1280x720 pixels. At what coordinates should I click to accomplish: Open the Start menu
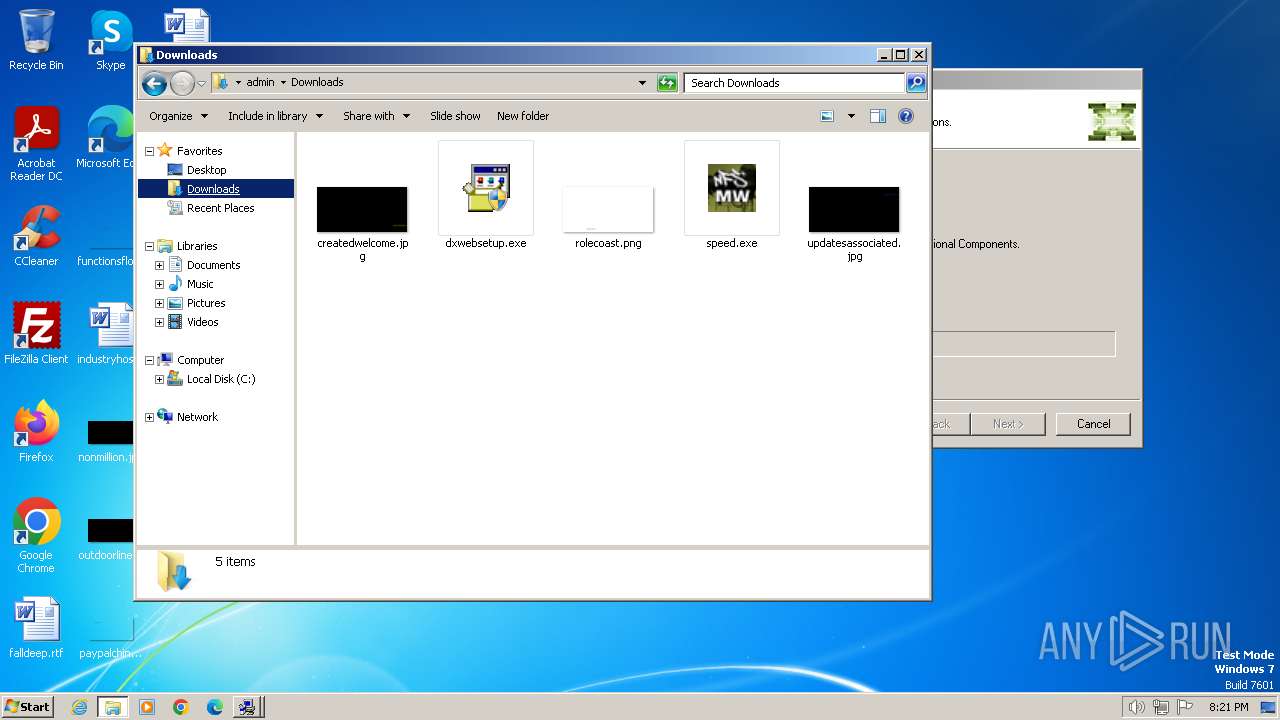click(x=28, y=706)
